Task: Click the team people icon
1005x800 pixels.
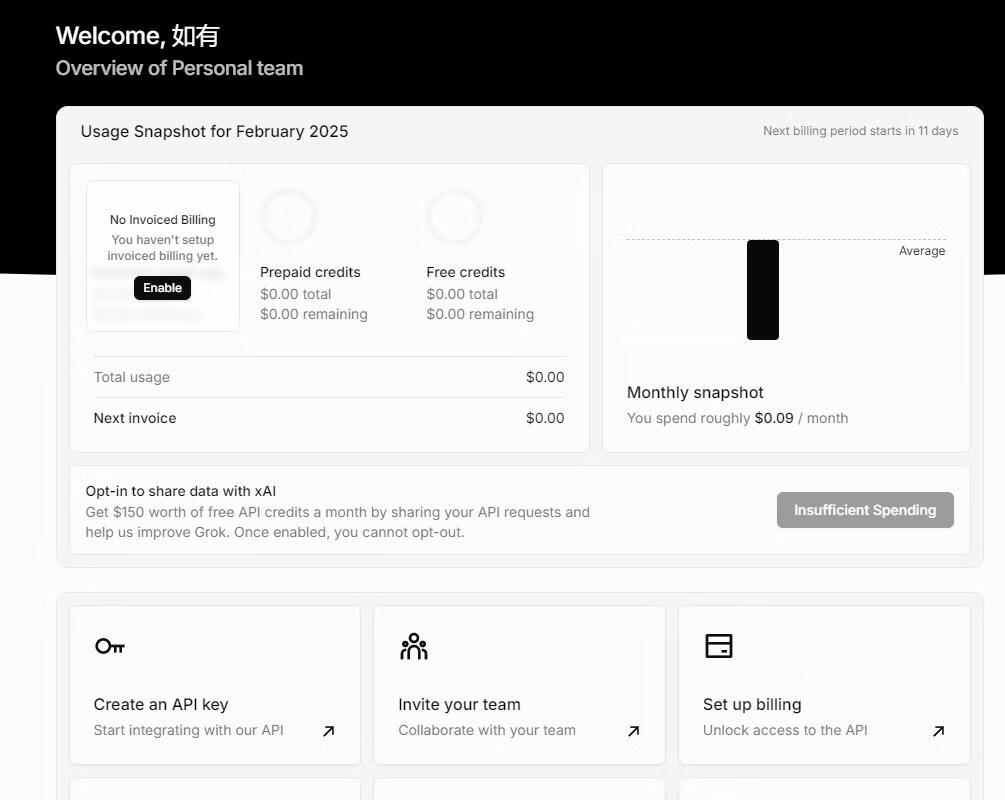Action: [413, 647]
